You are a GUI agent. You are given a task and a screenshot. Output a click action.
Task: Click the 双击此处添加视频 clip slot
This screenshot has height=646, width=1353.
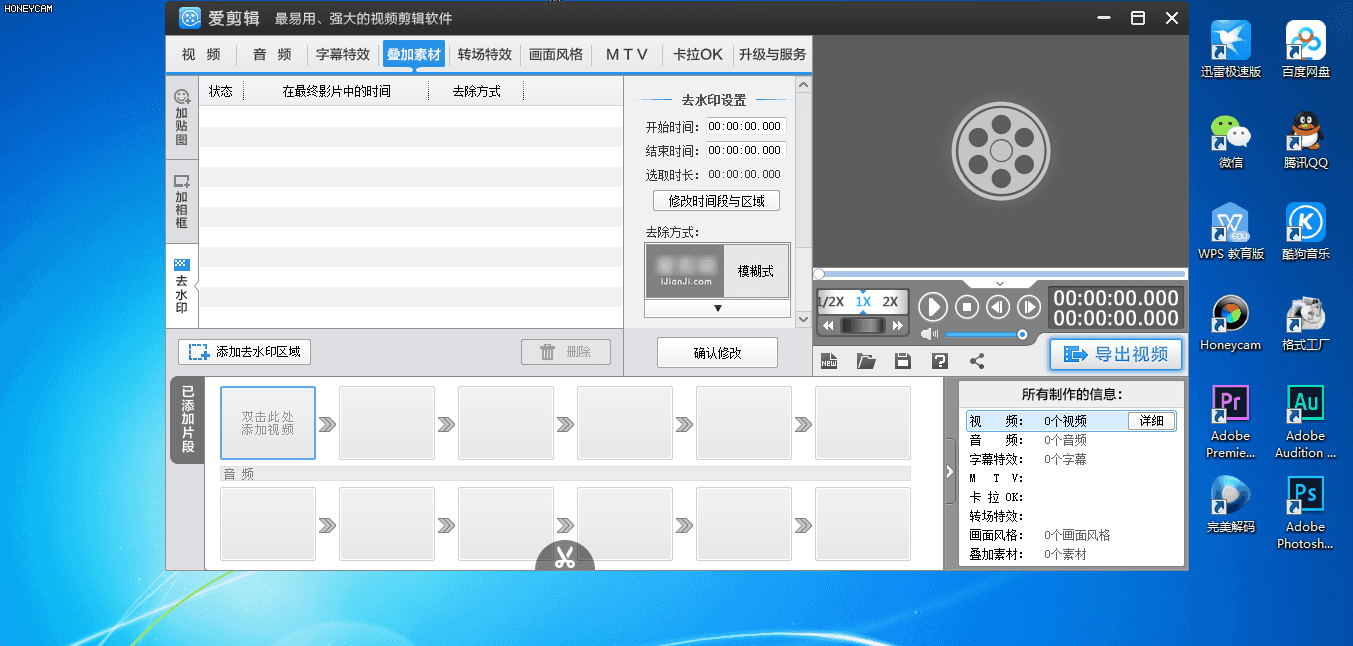click(x=267, y=423)
